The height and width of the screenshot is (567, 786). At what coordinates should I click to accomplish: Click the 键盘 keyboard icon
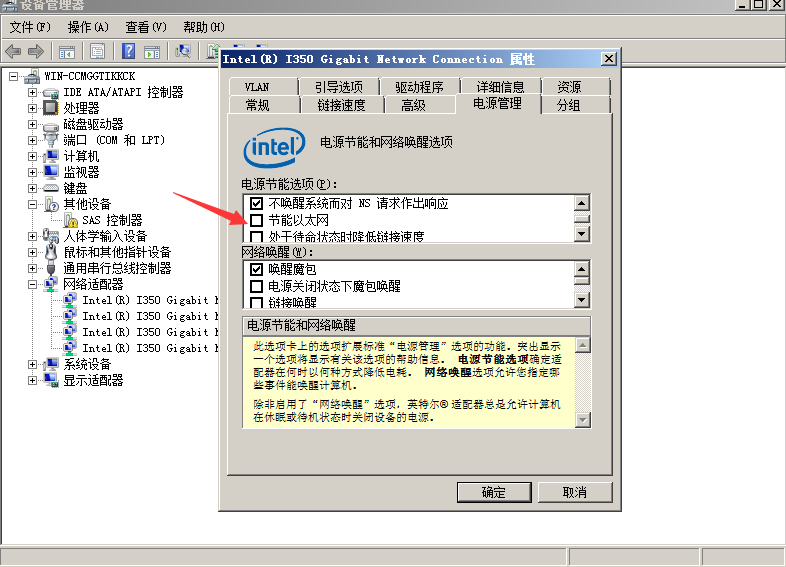click(x=51, y=188)
